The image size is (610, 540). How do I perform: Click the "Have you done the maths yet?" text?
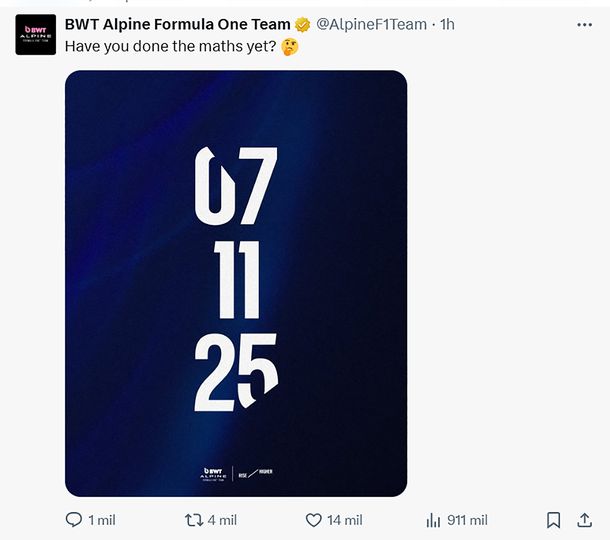click(170, 47)
